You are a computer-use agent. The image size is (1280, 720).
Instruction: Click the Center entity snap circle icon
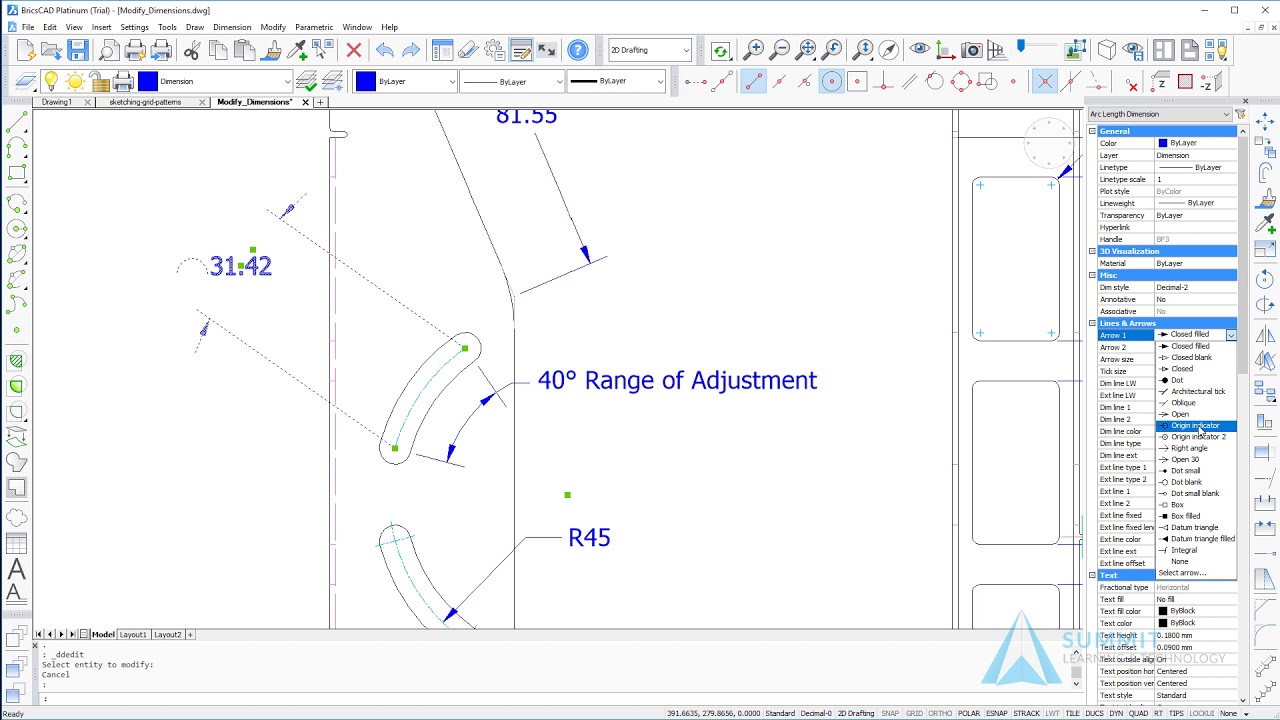click(831, 81)
